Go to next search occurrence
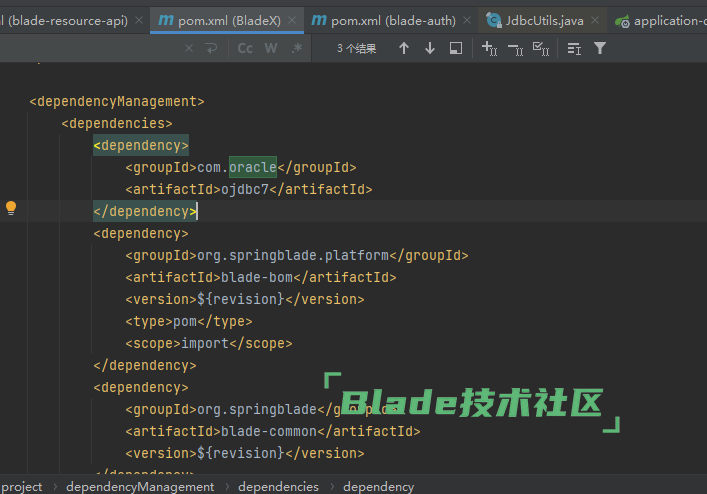The height and width of the screenshot is (494, 707). (430, 48)
